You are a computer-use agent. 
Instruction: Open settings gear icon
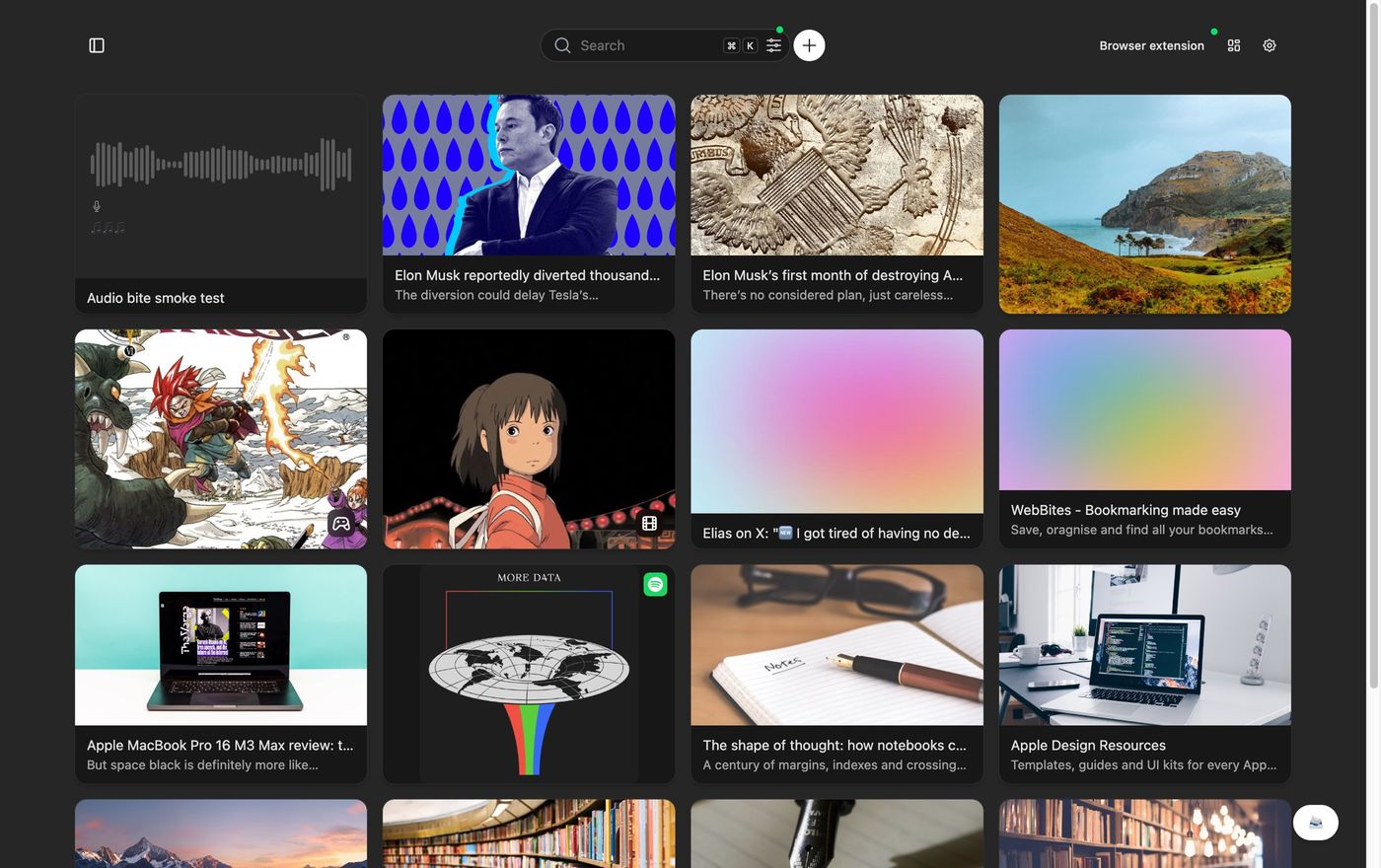click(x=1270, y=45)
